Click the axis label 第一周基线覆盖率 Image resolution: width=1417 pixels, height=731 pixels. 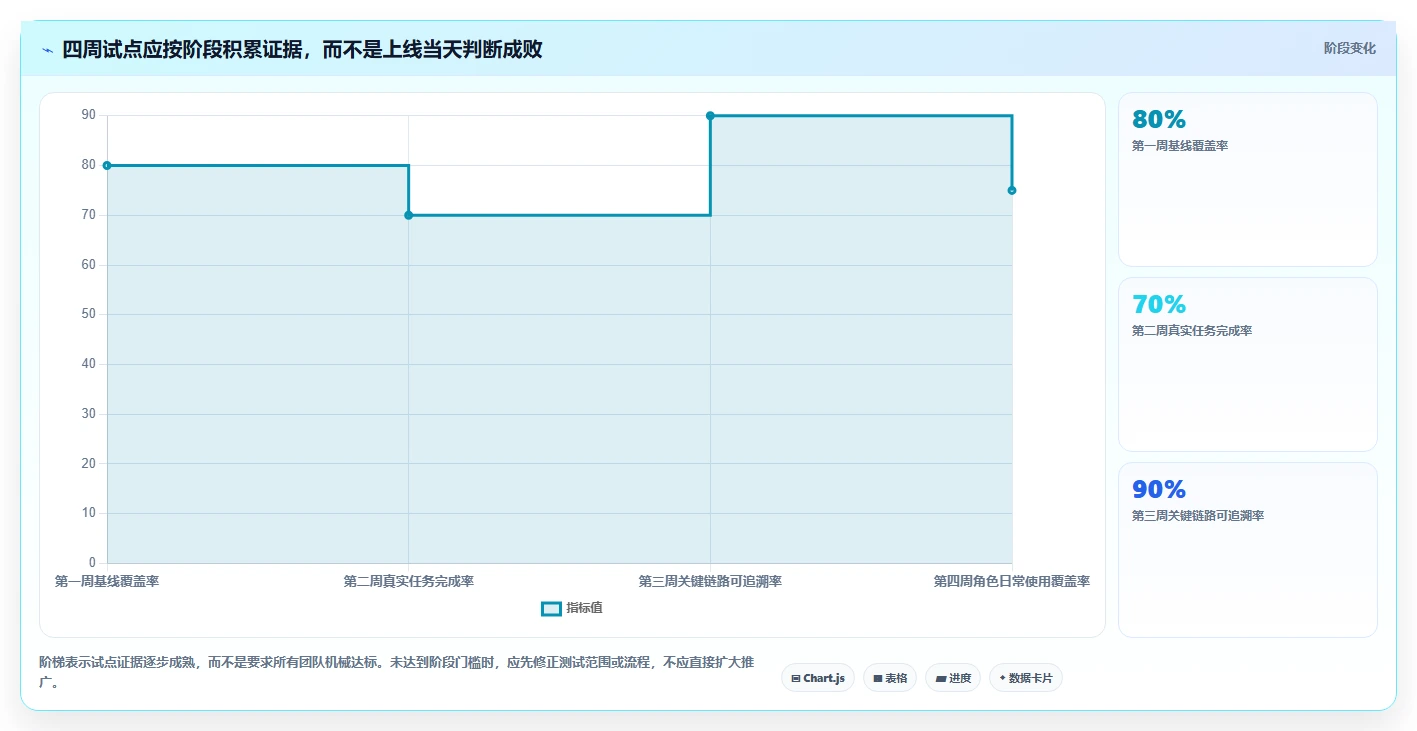click(107, 581)
